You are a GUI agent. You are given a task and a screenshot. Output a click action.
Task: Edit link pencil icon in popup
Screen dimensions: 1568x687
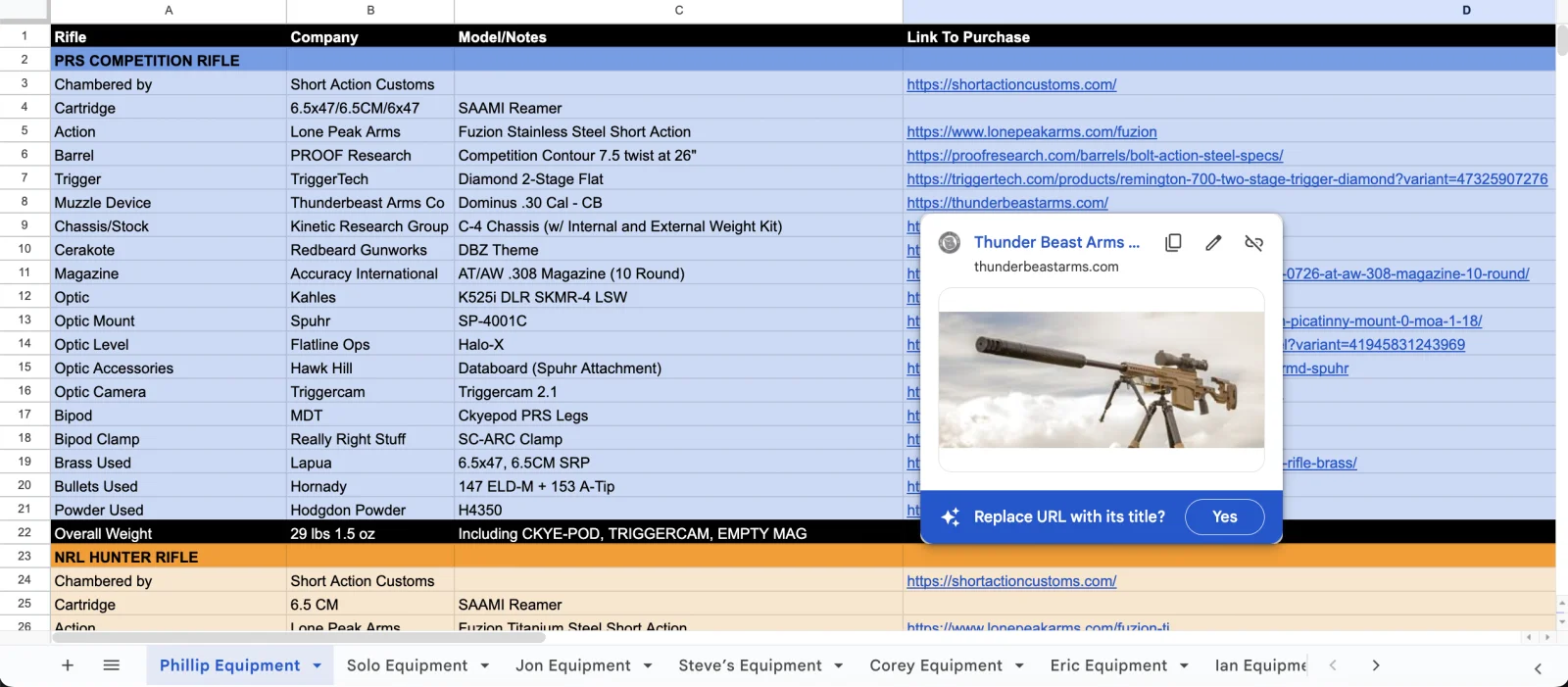click(x=1213, y=243)
